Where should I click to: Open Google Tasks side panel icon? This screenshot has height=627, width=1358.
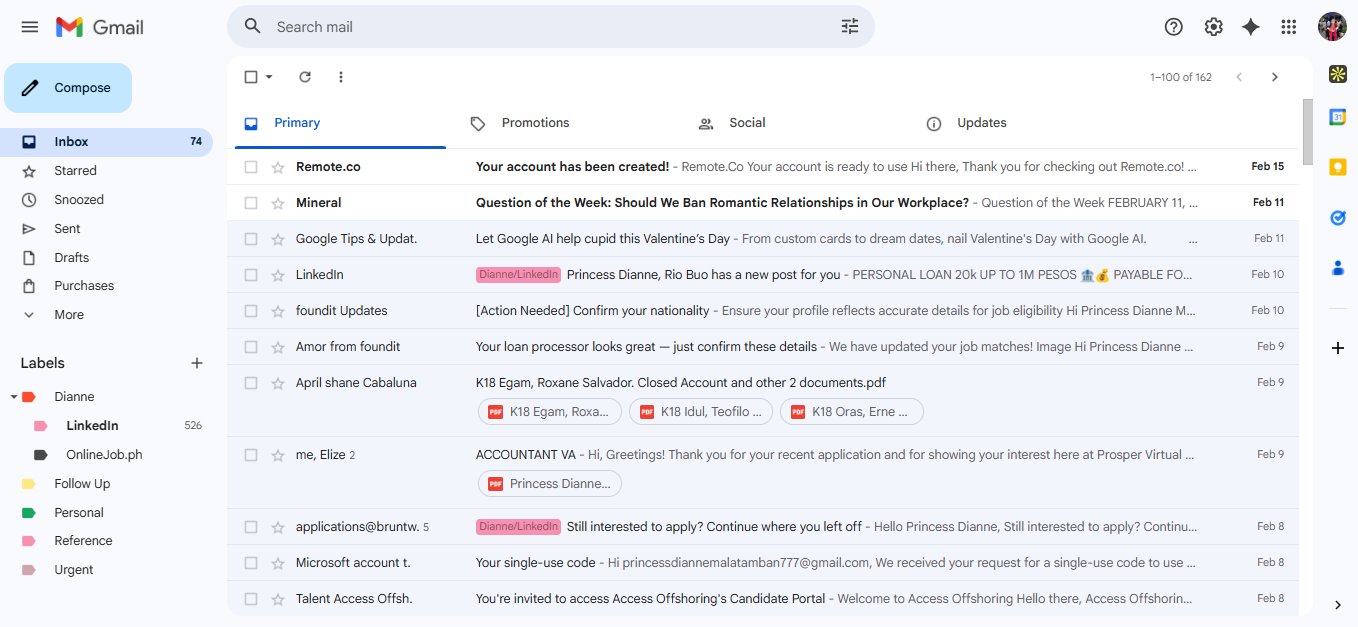tap(1338, 217)
